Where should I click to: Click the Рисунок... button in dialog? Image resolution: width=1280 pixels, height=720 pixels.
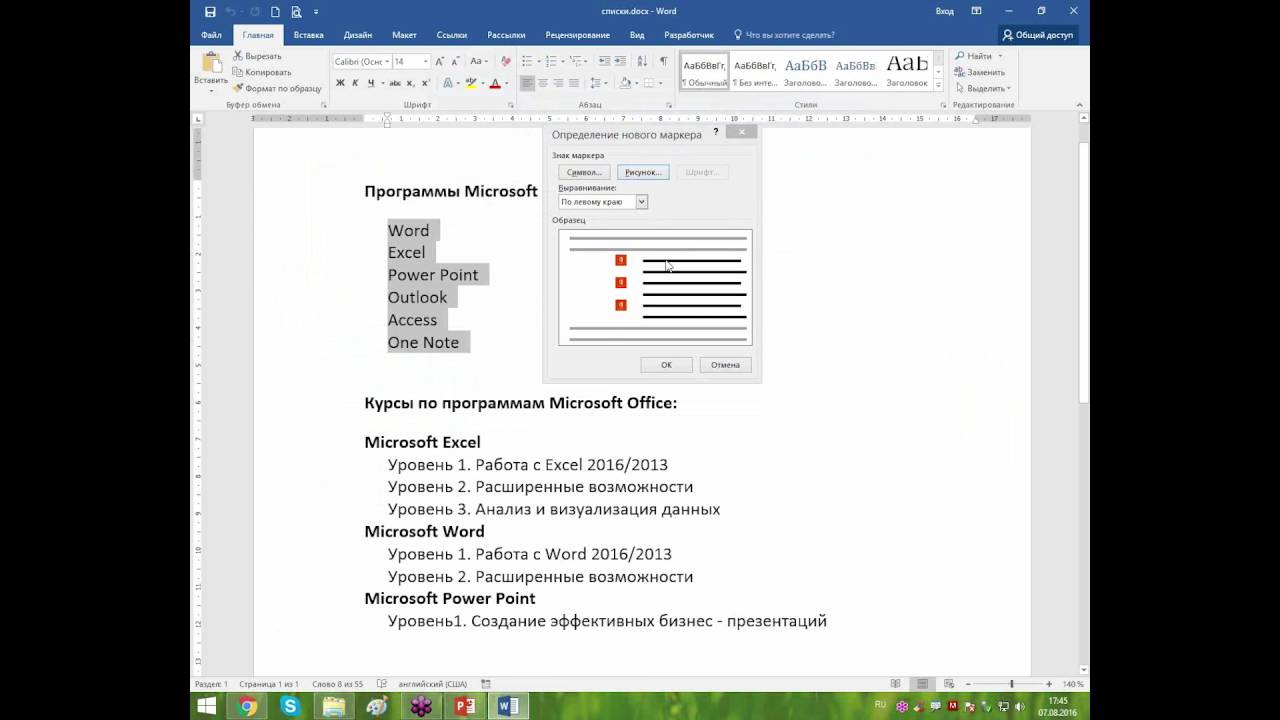[x=643, y=172]
